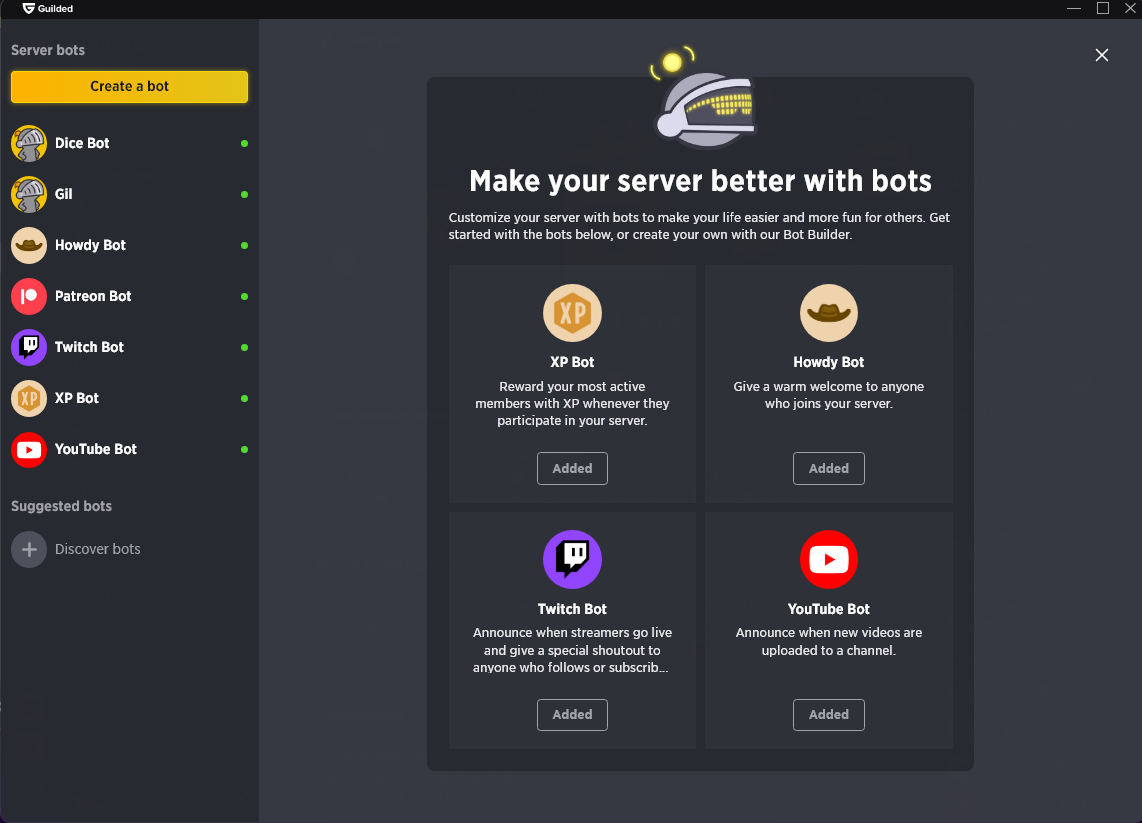Image resolution: width=1142 pixels, height=823 pixels.
Task: Click Howdy Bot cowboy hat icon in sidebar
Action: pos(29,245)
